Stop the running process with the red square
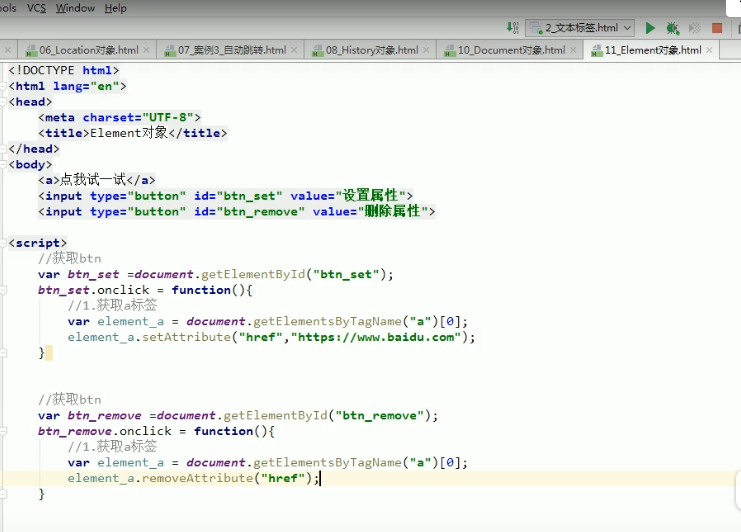 [717, 28]
